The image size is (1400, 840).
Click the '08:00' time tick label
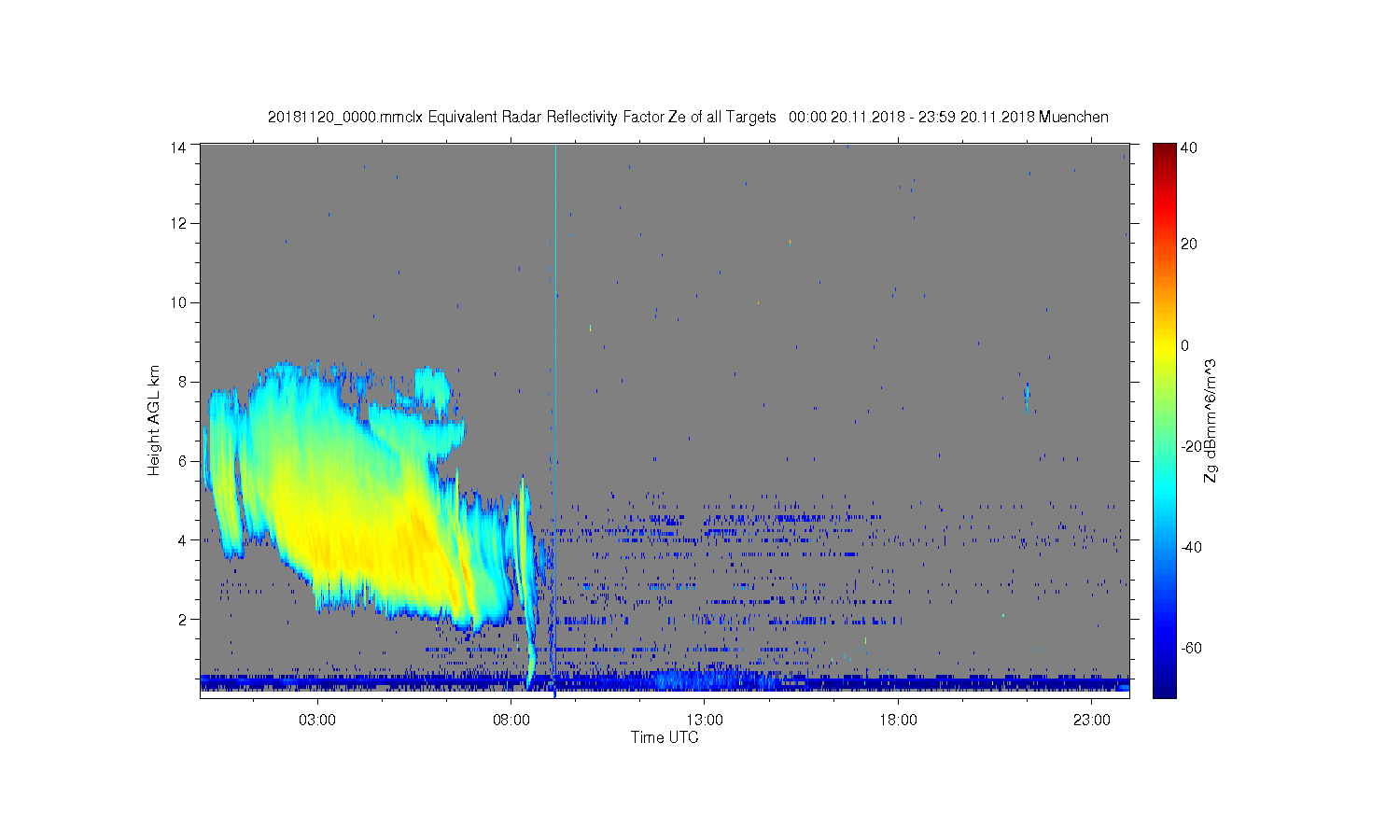coord(511,720)
